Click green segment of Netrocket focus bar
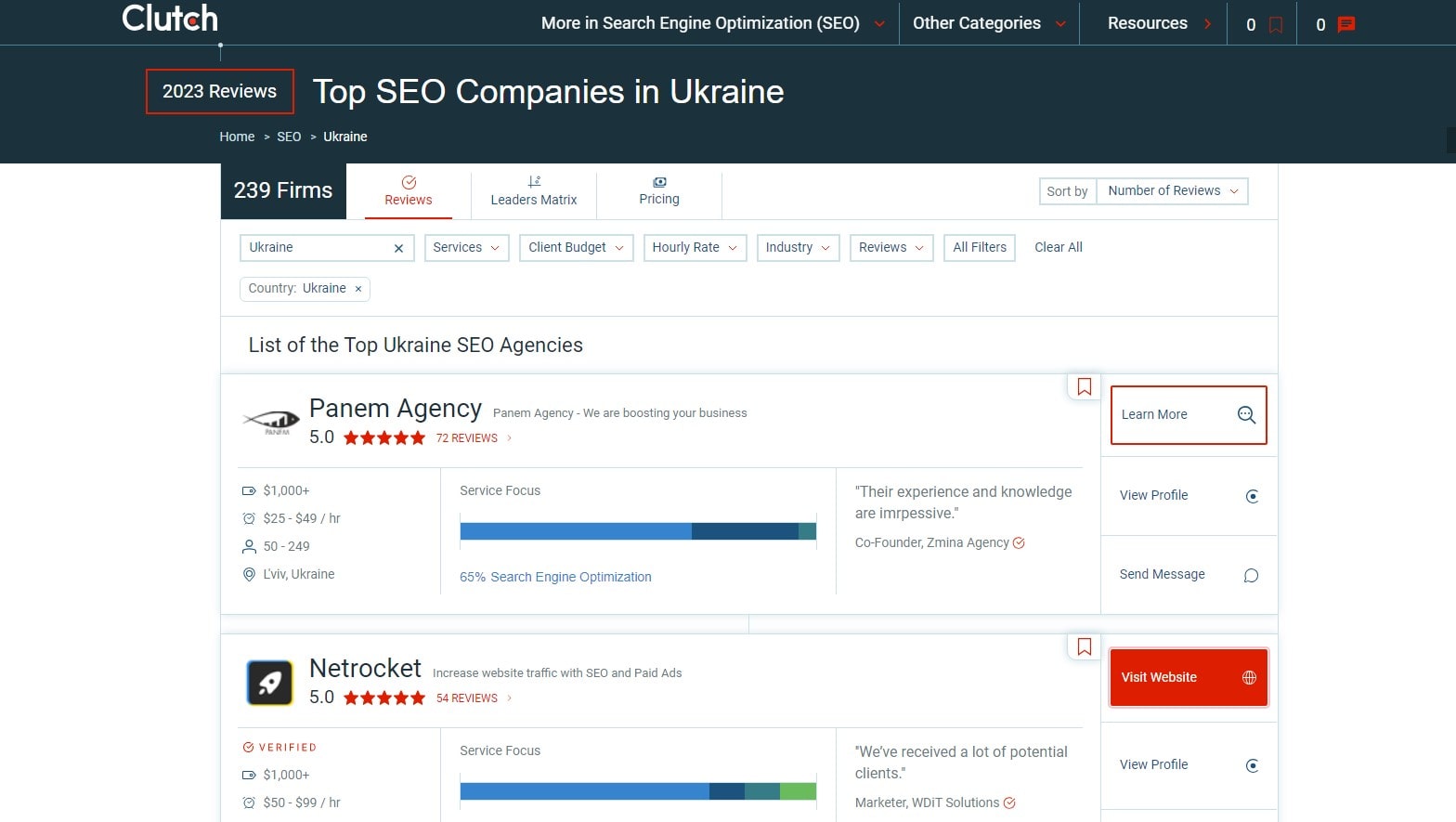1456x822 pixels. (x=798, y=791)
